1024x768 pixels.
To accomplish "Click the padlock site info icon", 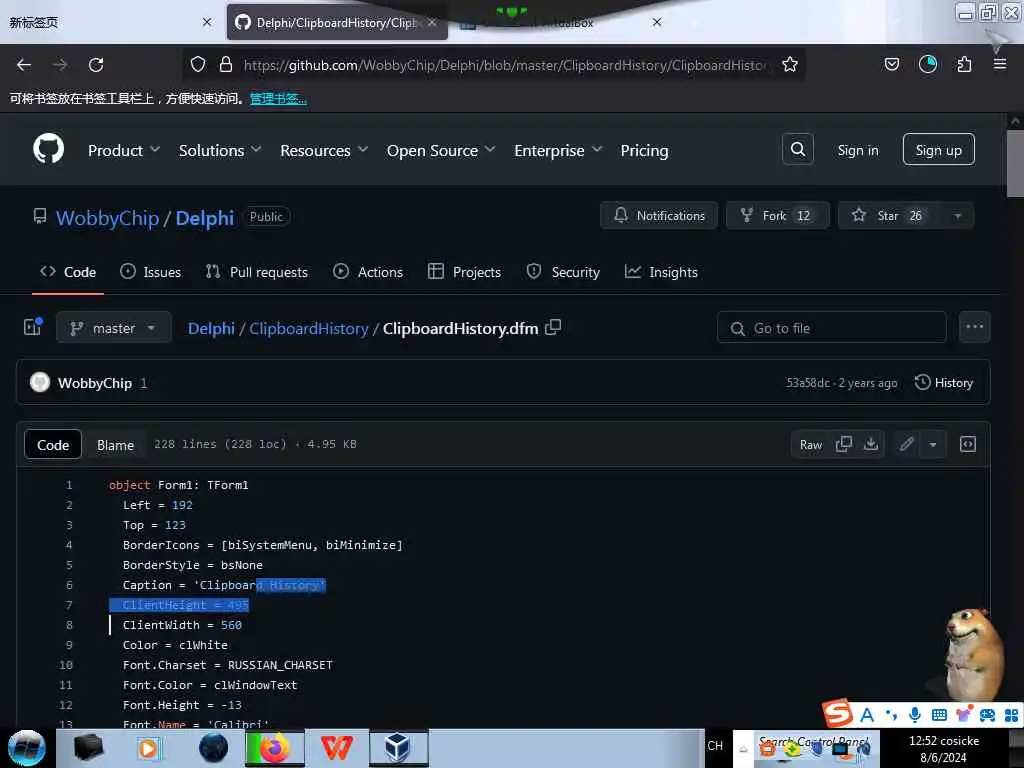I will 226,65.
